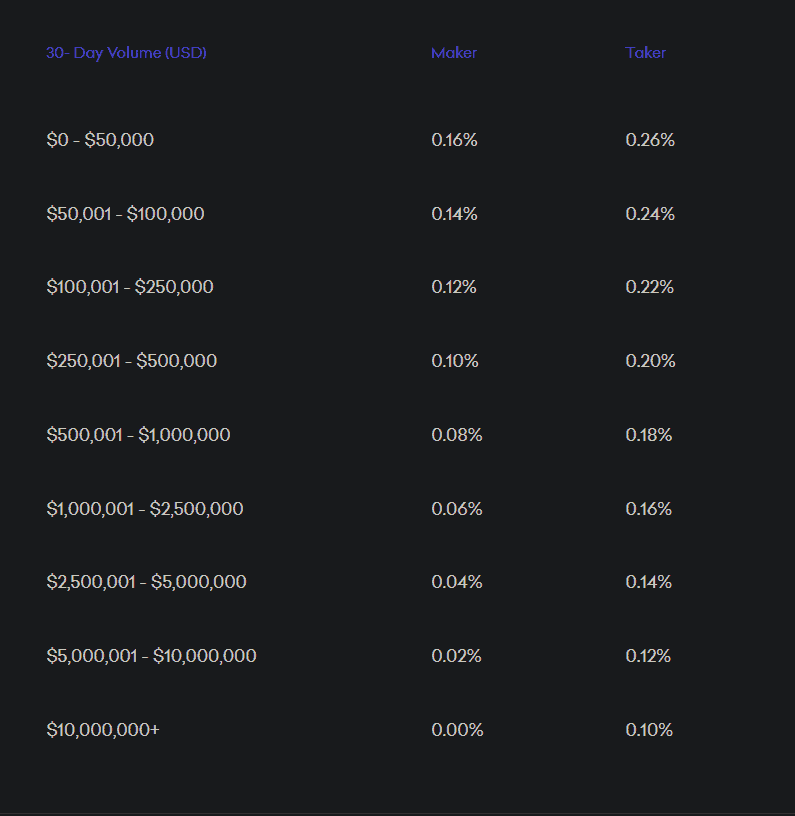Image resolution: width=795 pixels, height=816 pixels.
Task: Select the $2,500,001 - $5,000,000 volume tier
Action: click(x=146, y=582)
